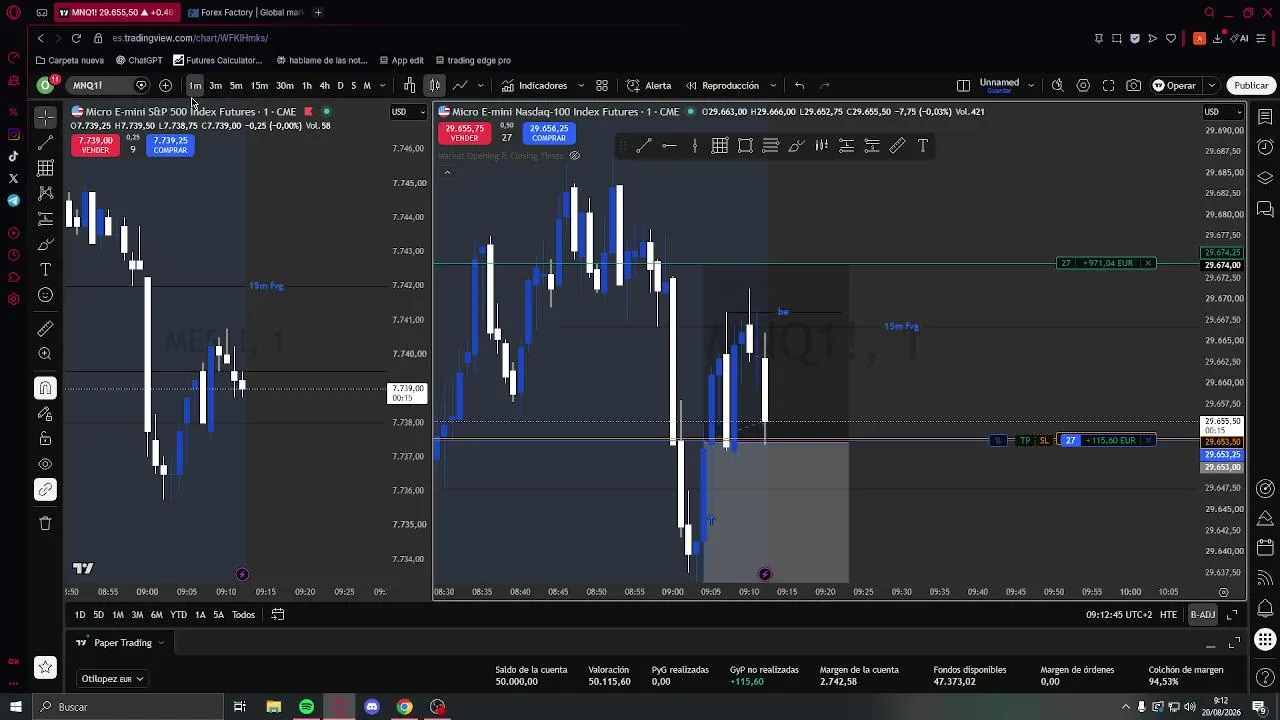Select table tool in floating drawing toolbar
The image size is (1280, 720).
[x=719, y=146]
